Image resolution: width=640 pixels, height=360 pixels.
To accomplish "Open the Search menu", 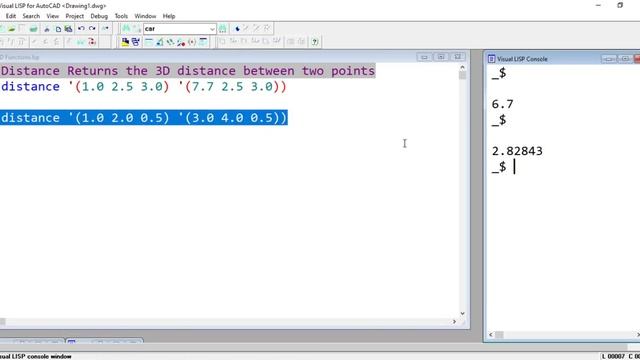I will pos(31,16).
